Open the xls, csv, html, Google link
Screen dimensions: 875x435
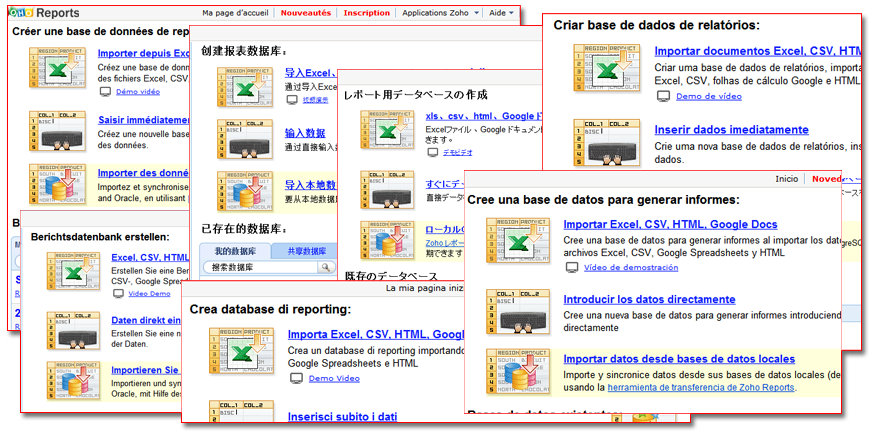coord(483,117)
